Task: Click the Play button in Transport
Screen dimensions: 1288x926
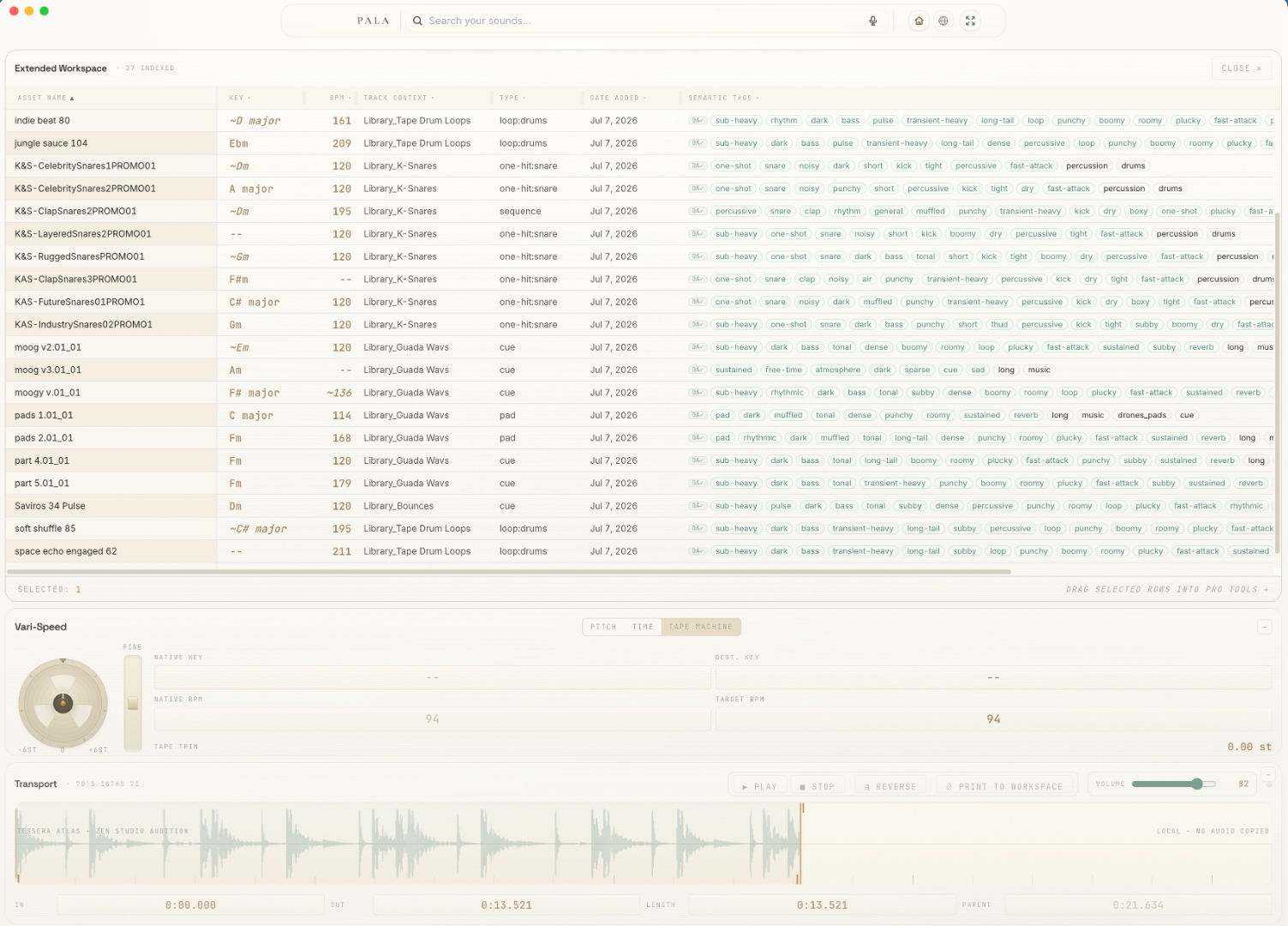Action: (759, 786)
